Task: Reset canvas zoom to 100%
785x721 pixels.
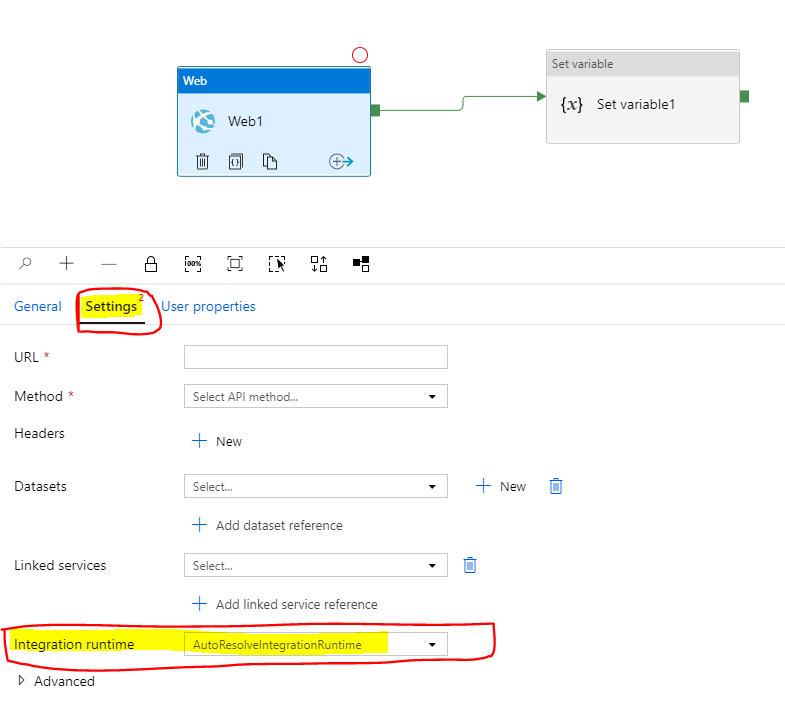Action: [193, 263]
